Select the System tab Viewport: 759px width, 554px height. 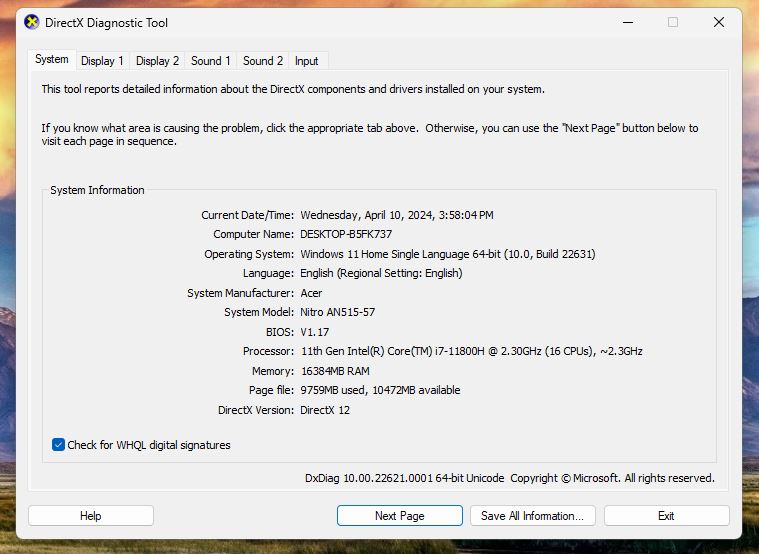click(52, 60)
